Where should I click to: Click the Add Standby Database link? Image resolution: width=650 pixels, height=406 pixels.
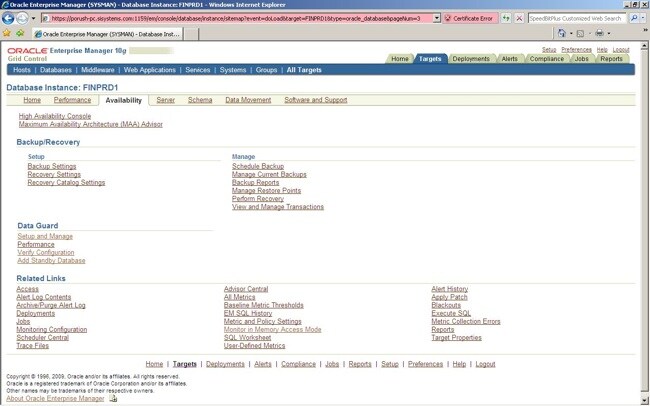click(51, 260)
